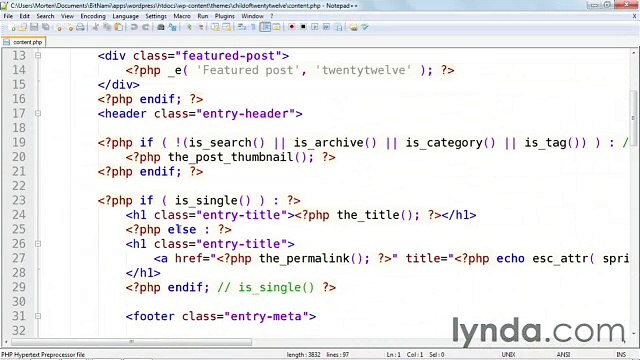
Task: Click the last toolbar check-mark icon
Action: [364, 27]
